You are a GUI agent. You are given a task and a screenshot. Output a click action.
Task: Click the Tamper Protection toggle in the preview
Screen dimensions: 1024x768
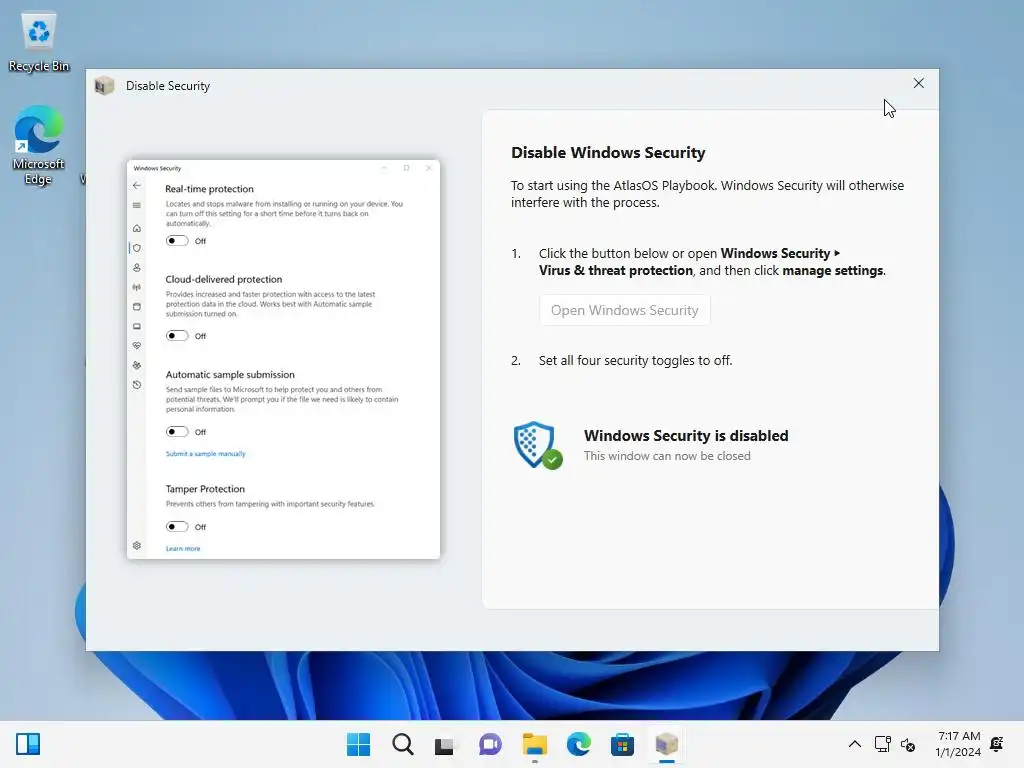177,526
